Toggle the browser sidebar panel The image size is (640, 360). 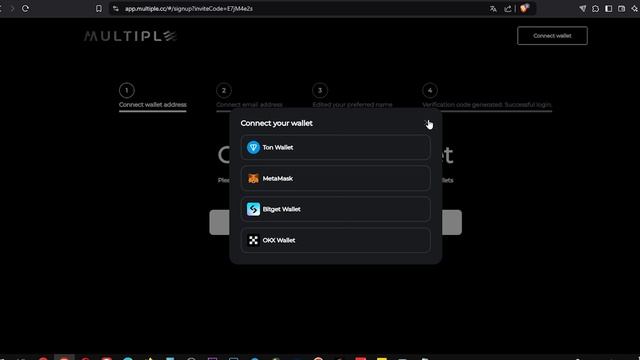point(609,9)
